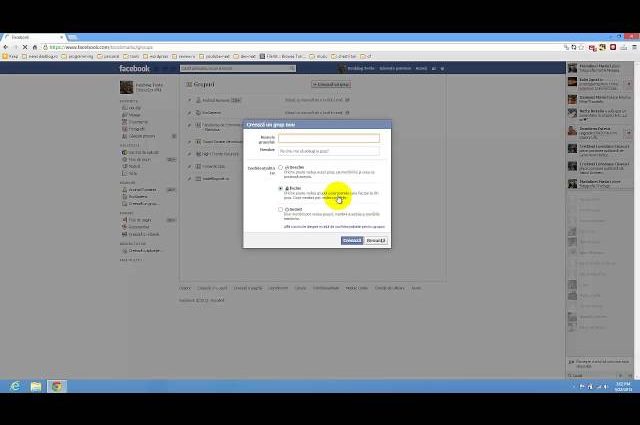Select the Deschis (open) privacy radio button
Image resolution: width=640 pixels, height=425 pixels.
click(x=280, y=167)
